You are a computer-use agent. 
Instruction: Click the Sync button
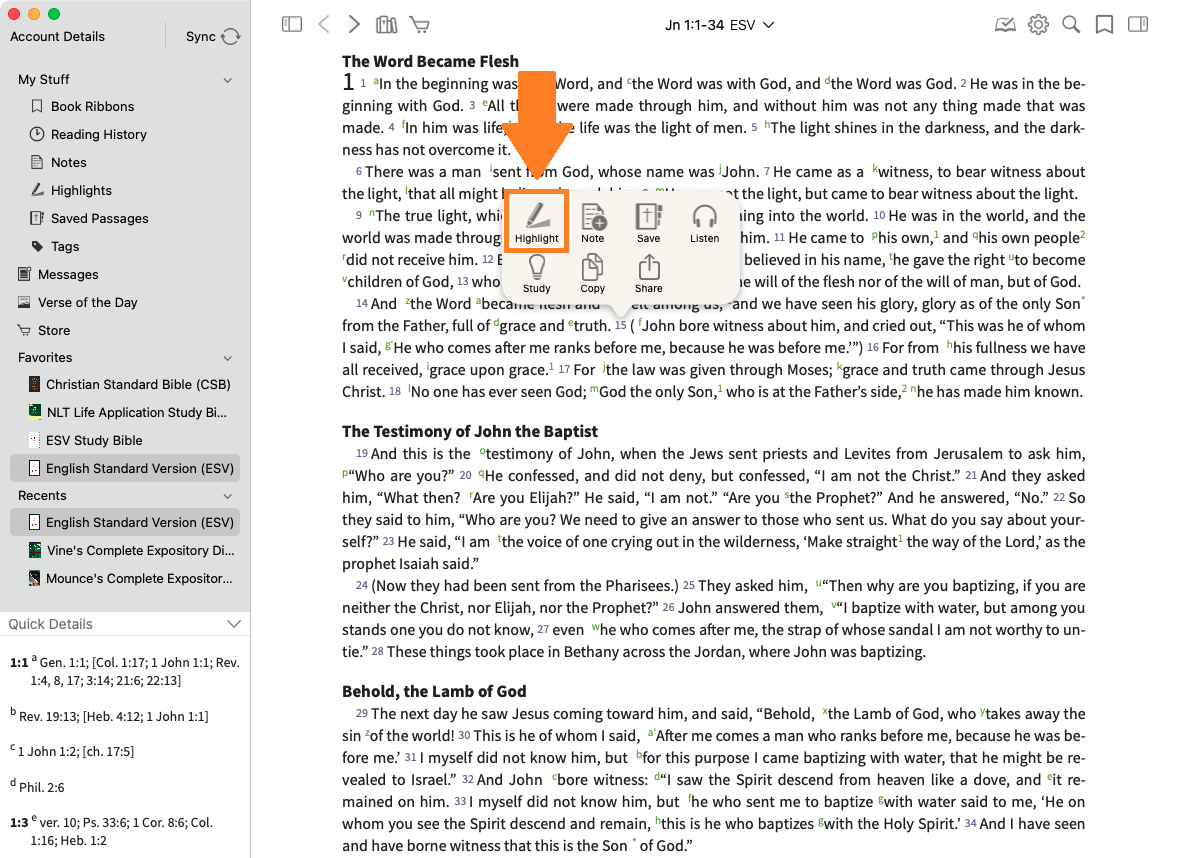[213, 37]
